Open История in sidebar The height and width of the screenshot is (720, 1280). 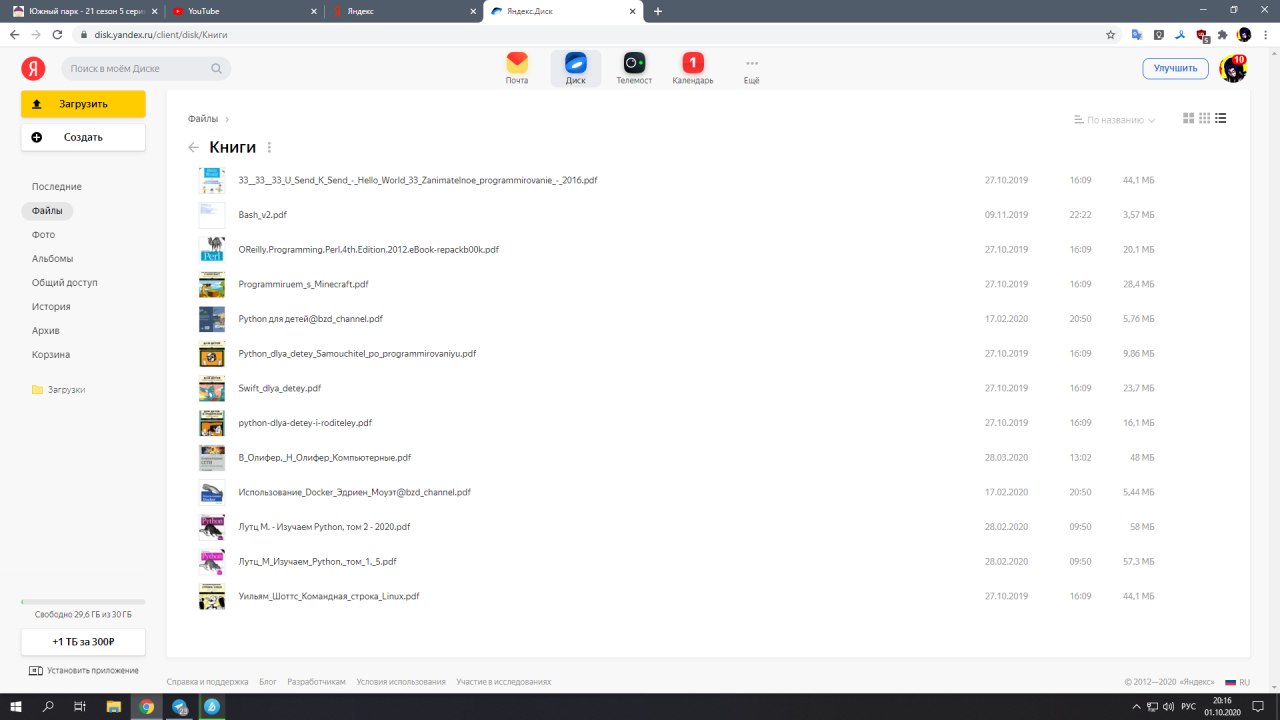[51, 307]
